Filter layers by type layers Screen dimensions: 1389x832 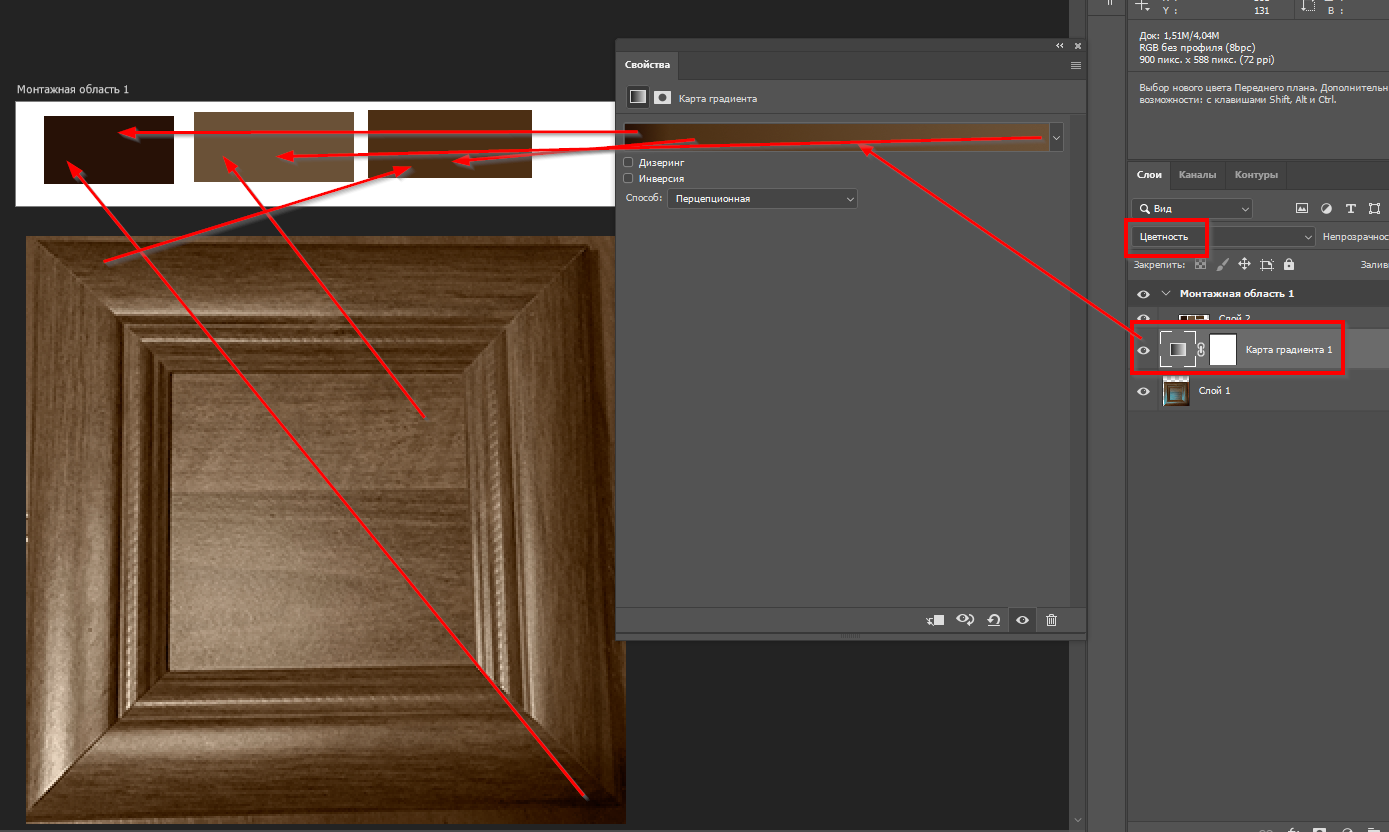pyautogui.click(x=1351, y=208)
